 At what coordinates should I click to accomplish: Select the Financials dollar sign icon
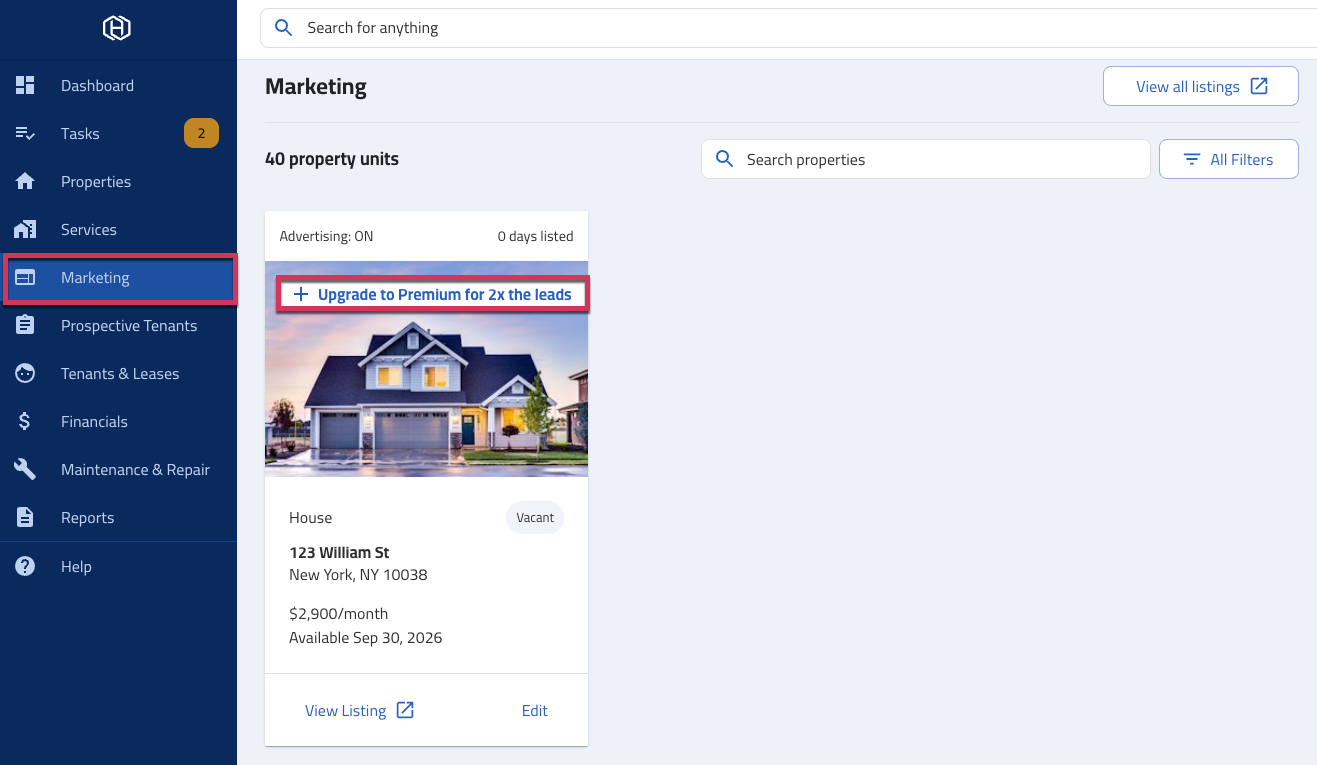point(25,421)
